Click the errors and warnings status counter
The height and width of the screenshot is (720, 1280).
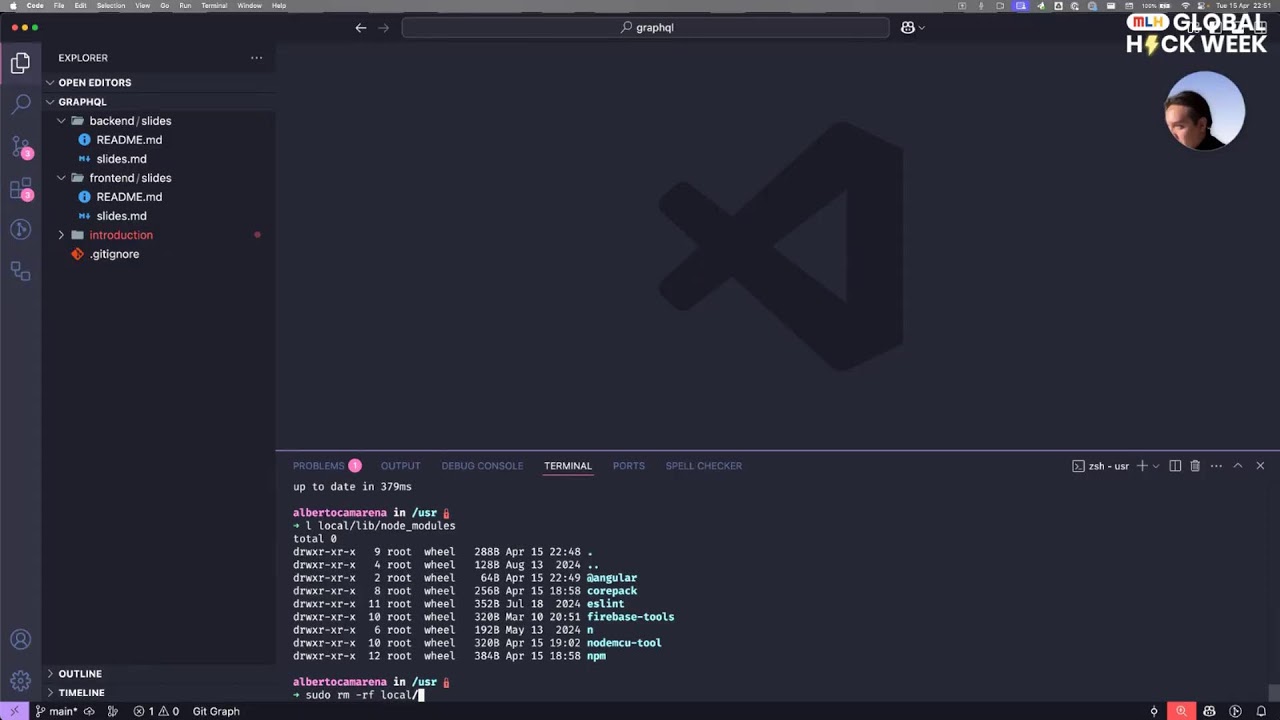[x=156, y=711]
